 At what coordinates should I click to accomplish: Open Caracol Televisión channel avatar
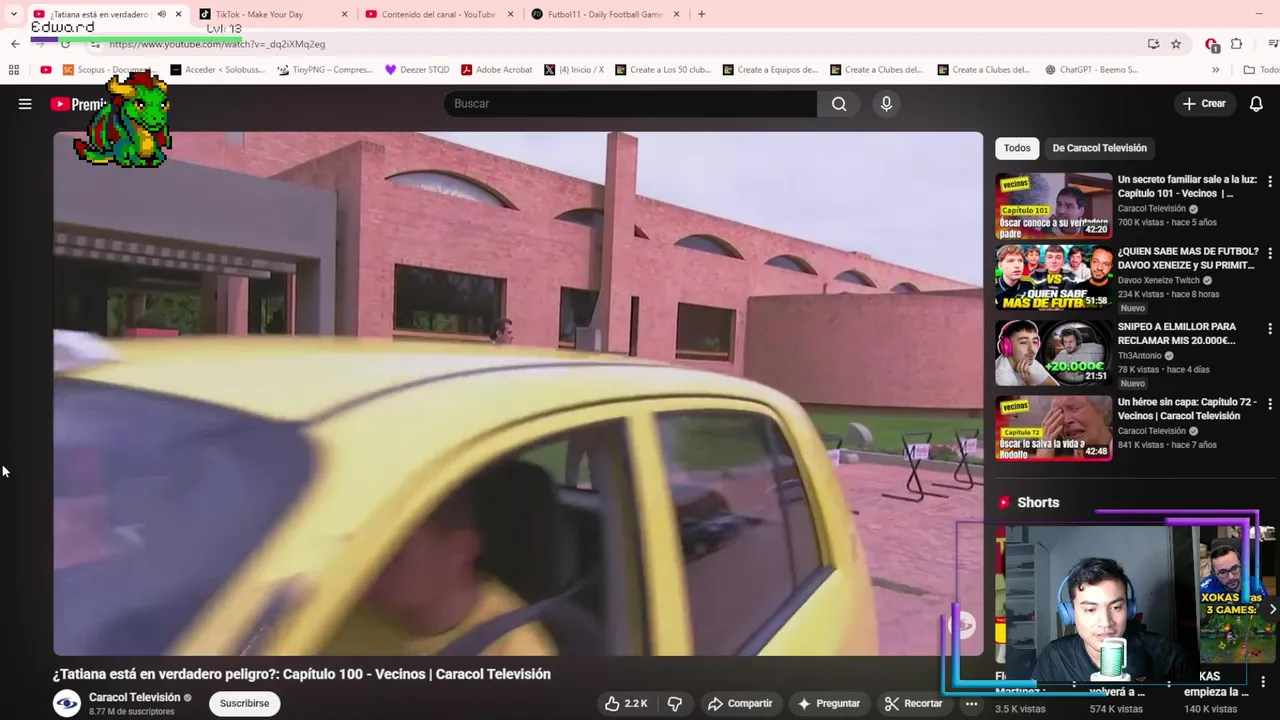point(67,703)
